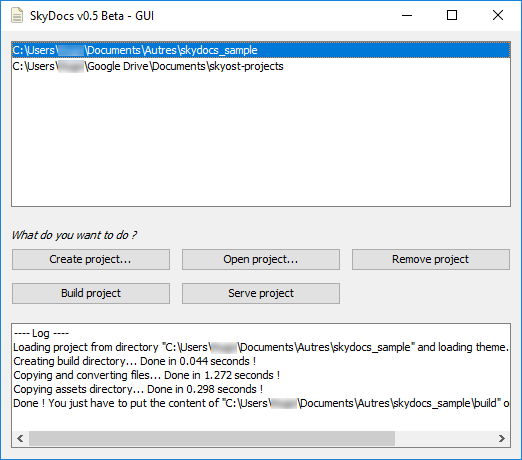Screen dimensions: 522x460
Task: Click the "Copying and converting files" log line
Action: (146, 375)
